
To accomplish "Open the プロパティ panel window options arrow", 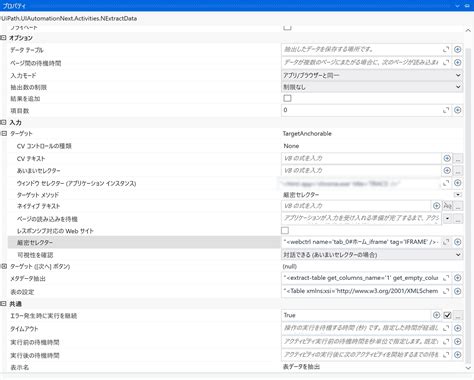I will point(457,6).
